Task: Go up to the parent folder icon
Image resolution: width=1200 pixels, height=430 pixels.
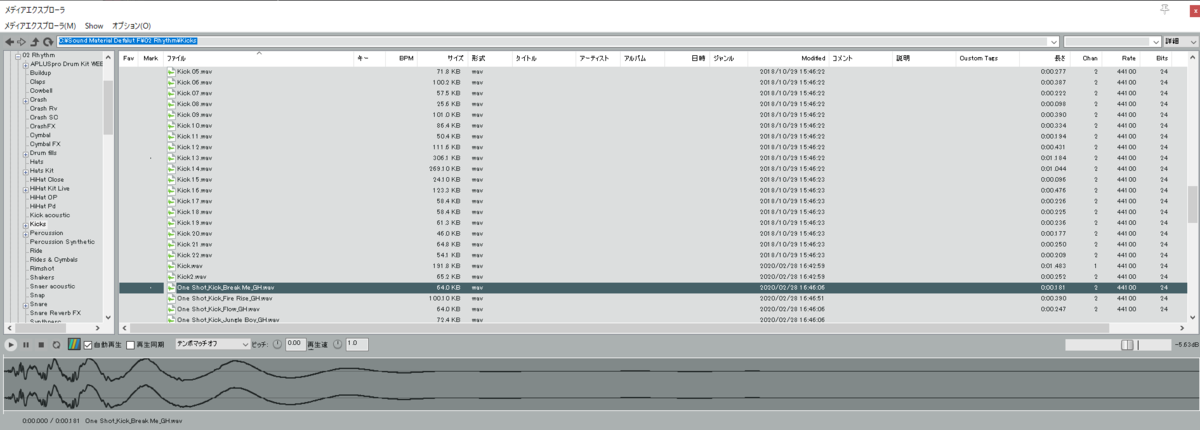Action: pos(34,41)
